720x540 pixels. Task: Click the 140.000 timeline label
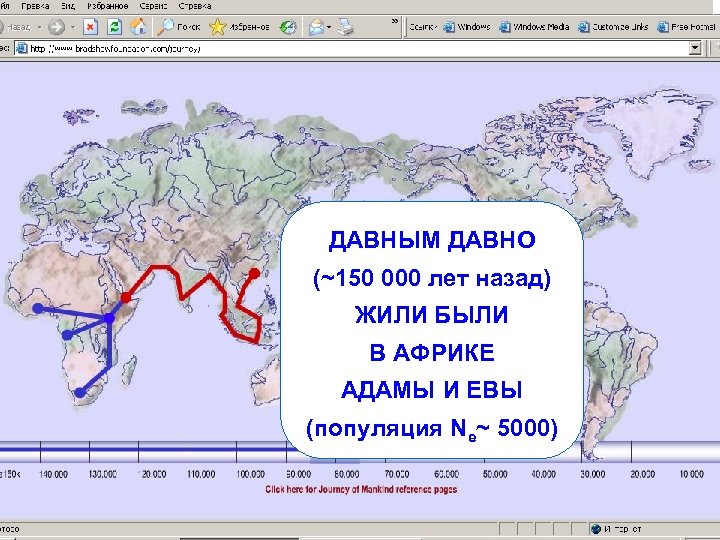[53, 474]
